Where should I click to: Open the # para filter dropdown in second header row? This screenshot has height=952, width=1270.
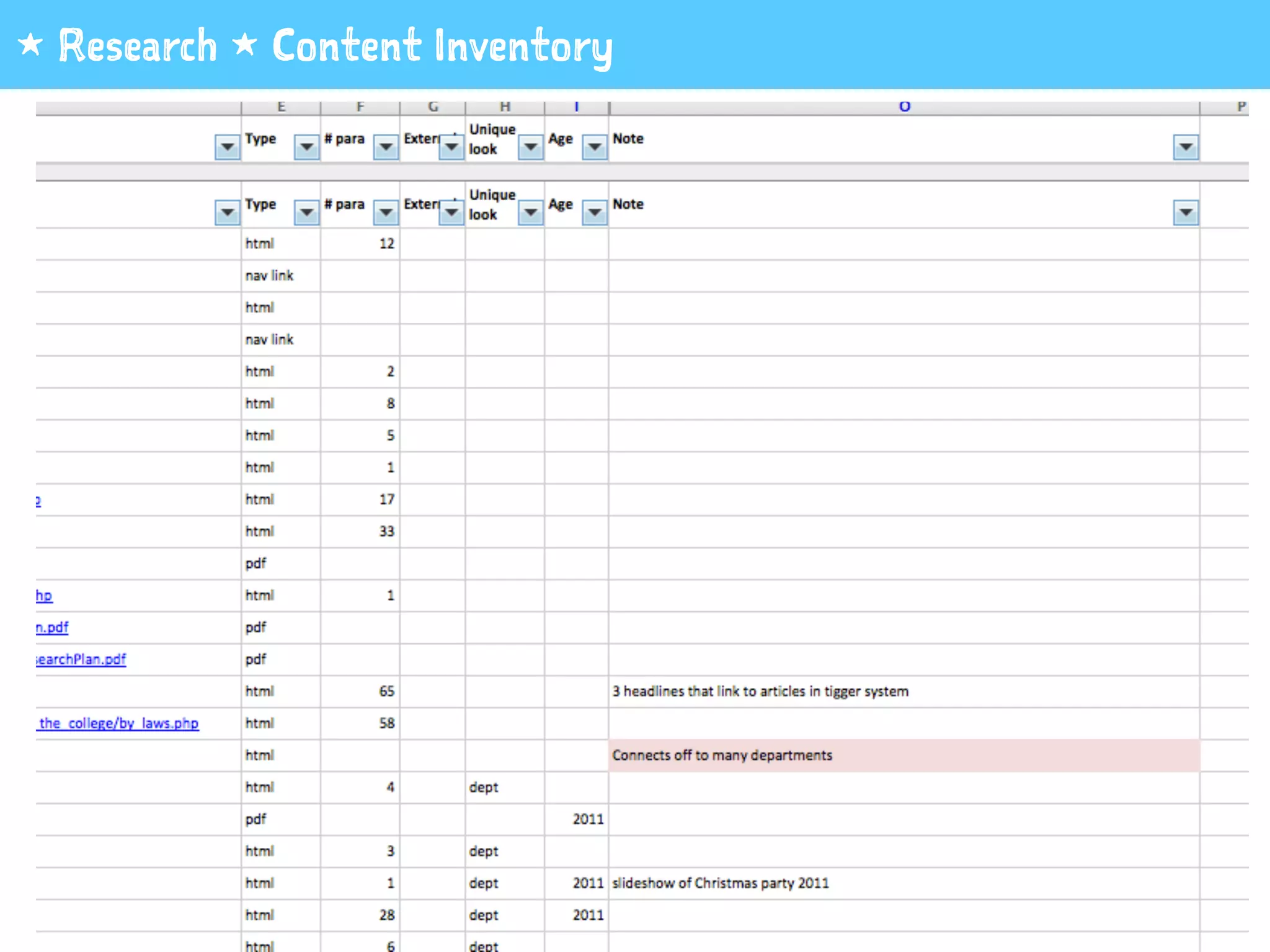pos(386,213)
